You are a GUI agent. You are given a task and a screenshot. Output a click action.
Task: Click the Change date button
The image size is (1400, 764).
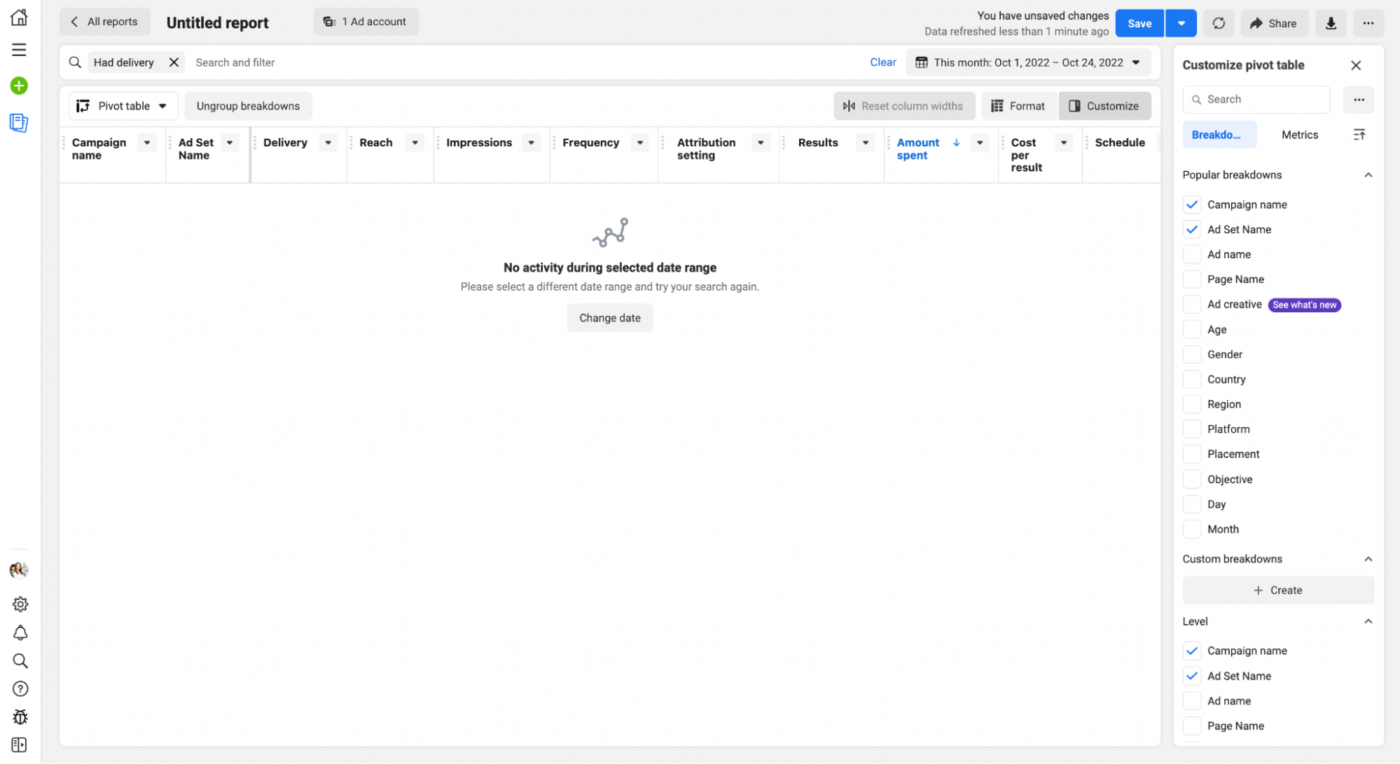pos(609,318)
